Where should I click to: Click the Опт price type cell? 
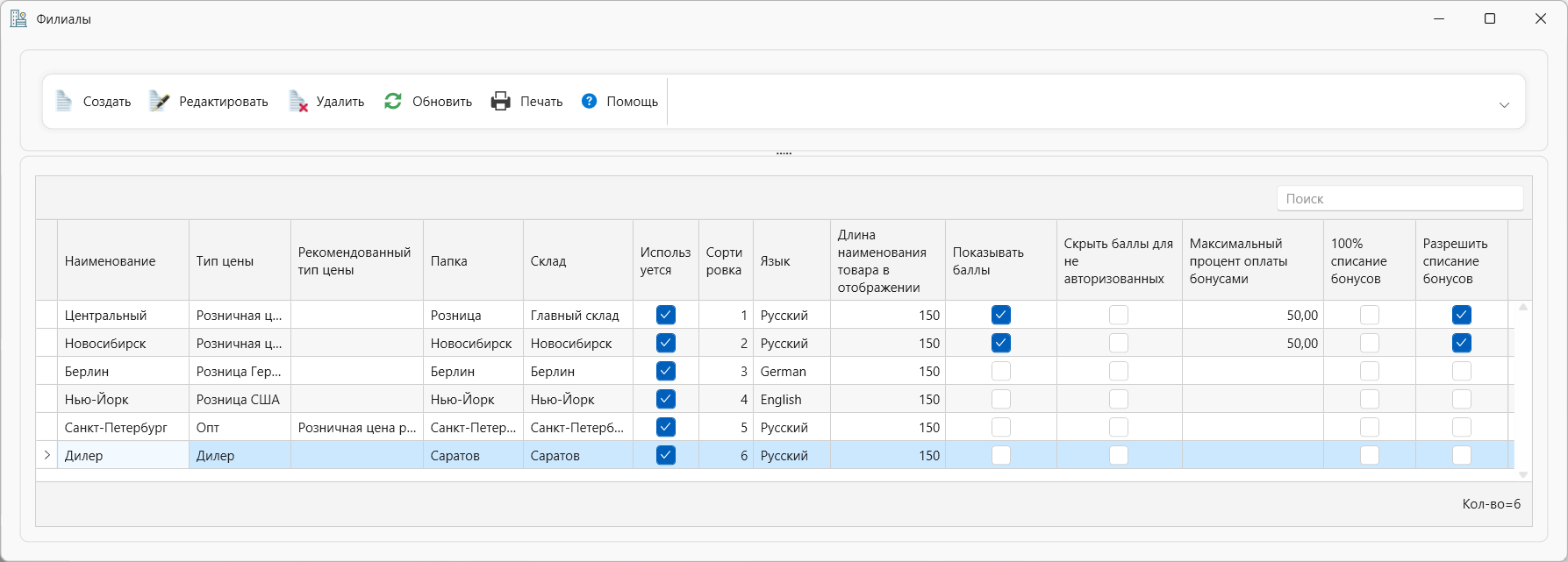[x=240, y=427]
